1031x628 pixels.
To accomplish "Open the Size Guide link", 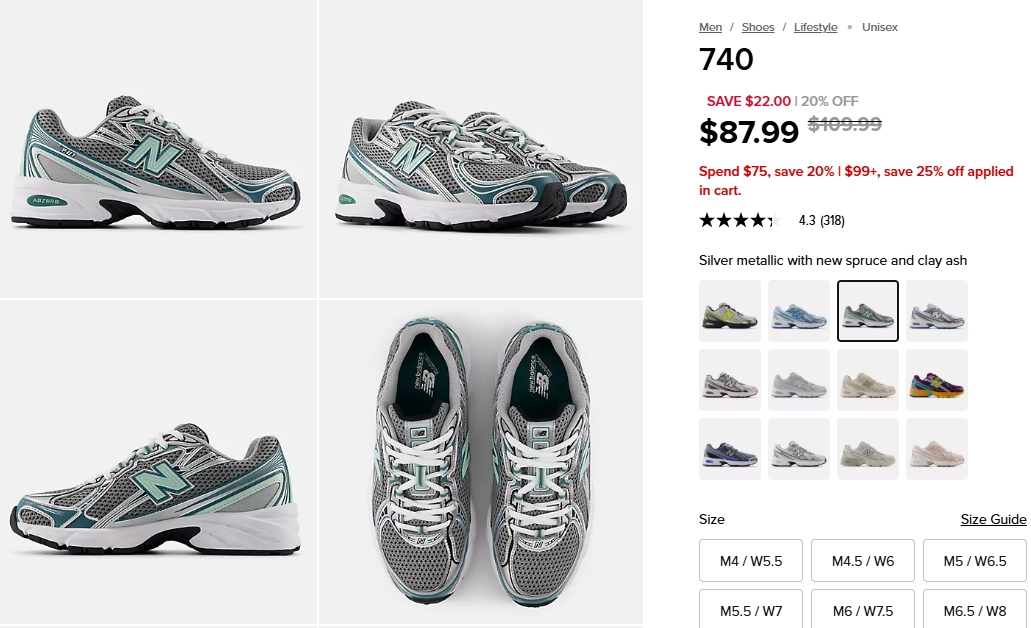I will pyautogui.click(x=994, y=519).
